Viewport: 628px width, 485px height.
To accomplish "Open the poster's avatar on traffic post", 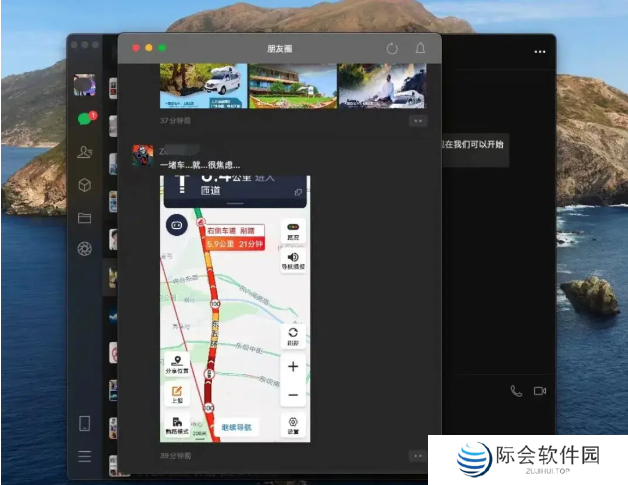I will tap(143, 155).
